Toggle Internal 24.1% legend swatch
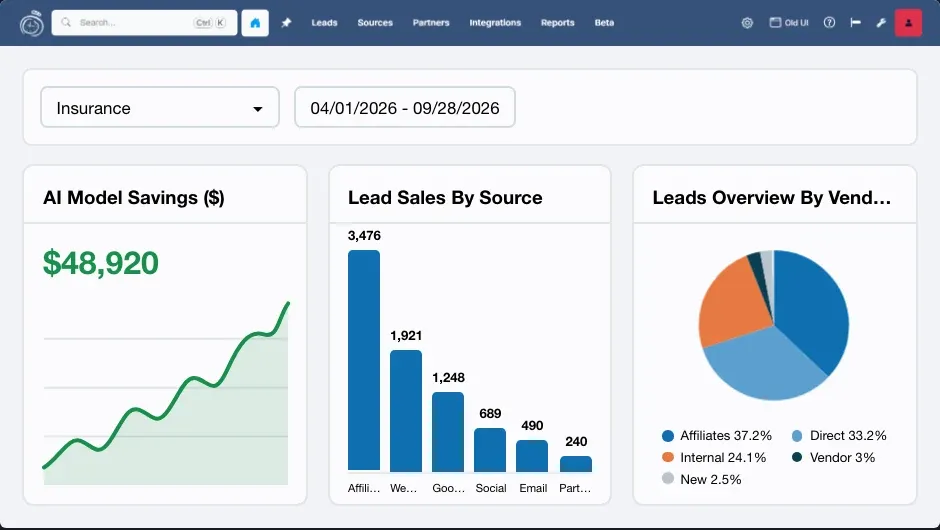940x530 pixels. pos(668,457)
